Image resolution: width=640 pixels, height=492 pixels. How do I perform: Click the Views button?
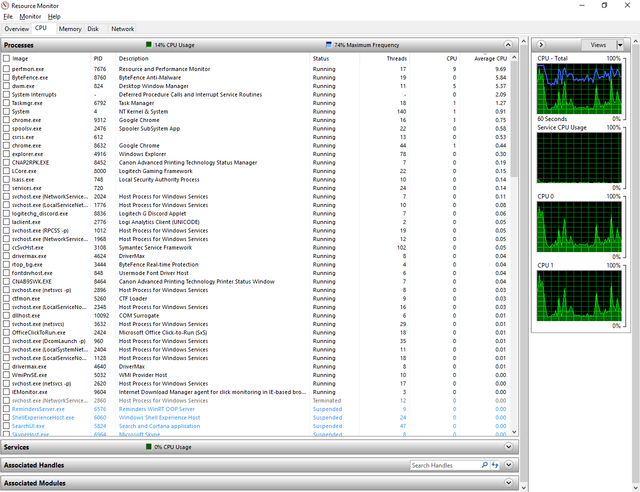pyautogui.click(x=598, y=45)
